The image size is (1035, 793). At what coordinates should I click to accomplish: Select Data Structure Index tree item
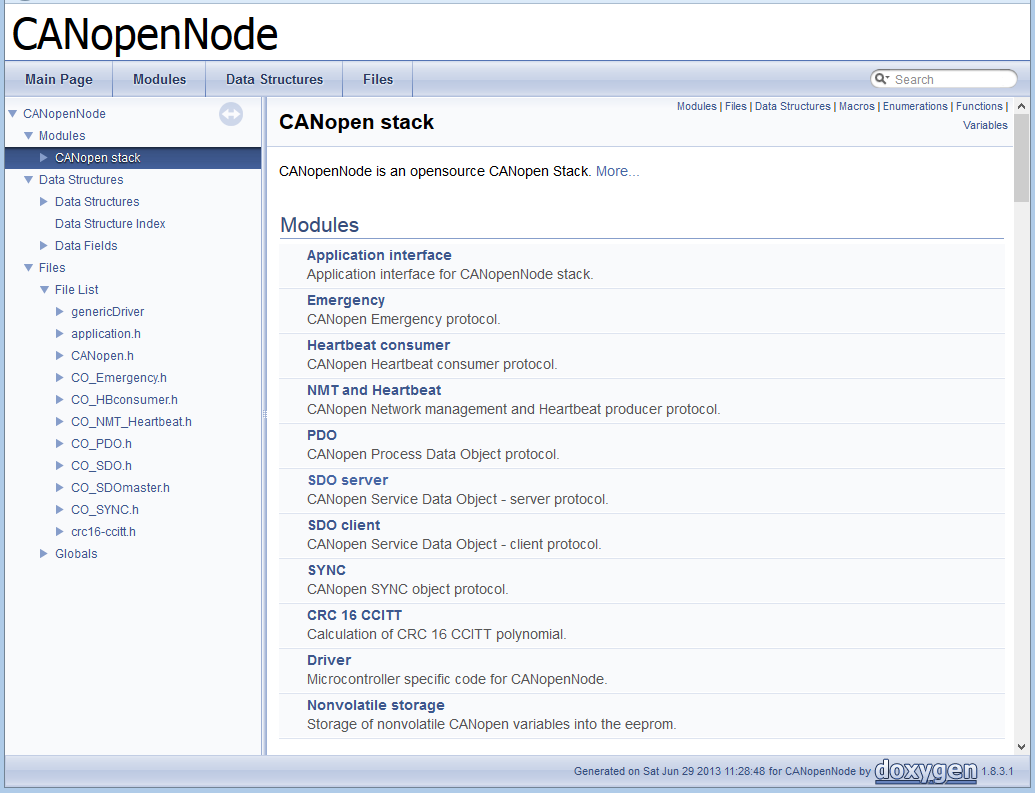tap(110, 224)
